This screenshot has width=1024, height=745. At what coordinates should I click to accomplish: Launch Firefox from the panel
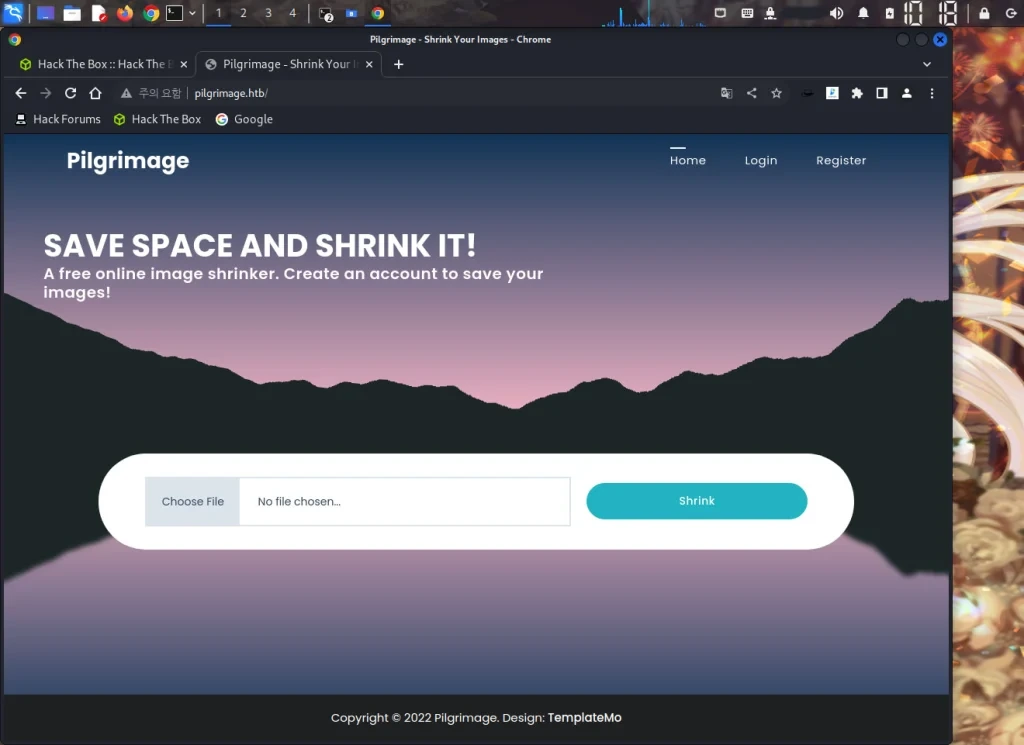coord(124,13)
